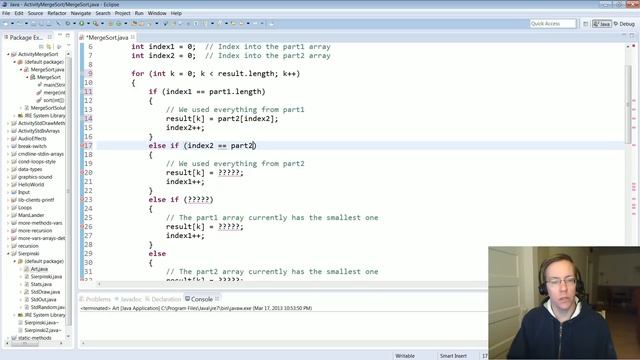640x360 pixels.
Task: Click Collapse All icon in Package Explorer
Action: tap(41, 47)
